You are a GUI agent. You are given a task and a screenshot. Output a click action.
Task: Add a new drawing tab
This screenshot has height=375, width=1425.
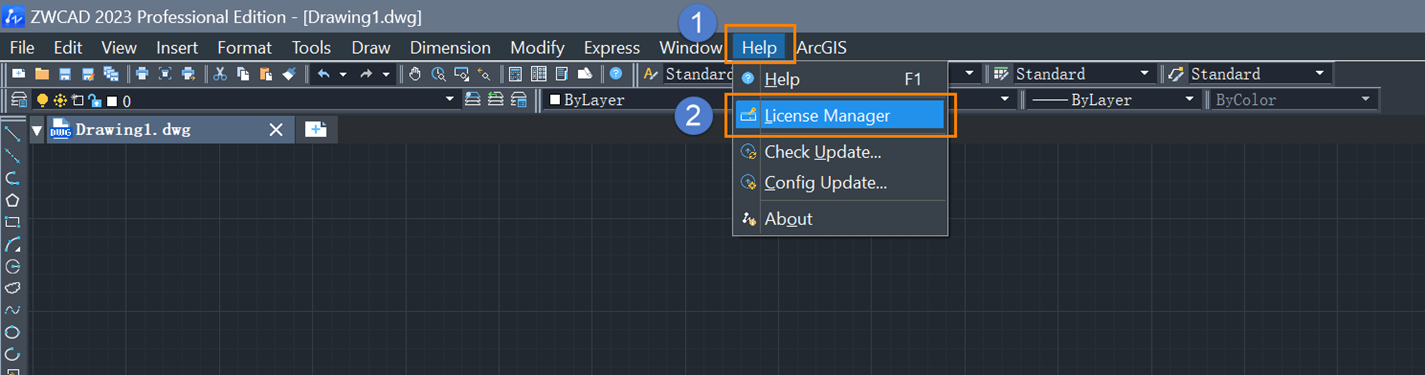point(316,129)
